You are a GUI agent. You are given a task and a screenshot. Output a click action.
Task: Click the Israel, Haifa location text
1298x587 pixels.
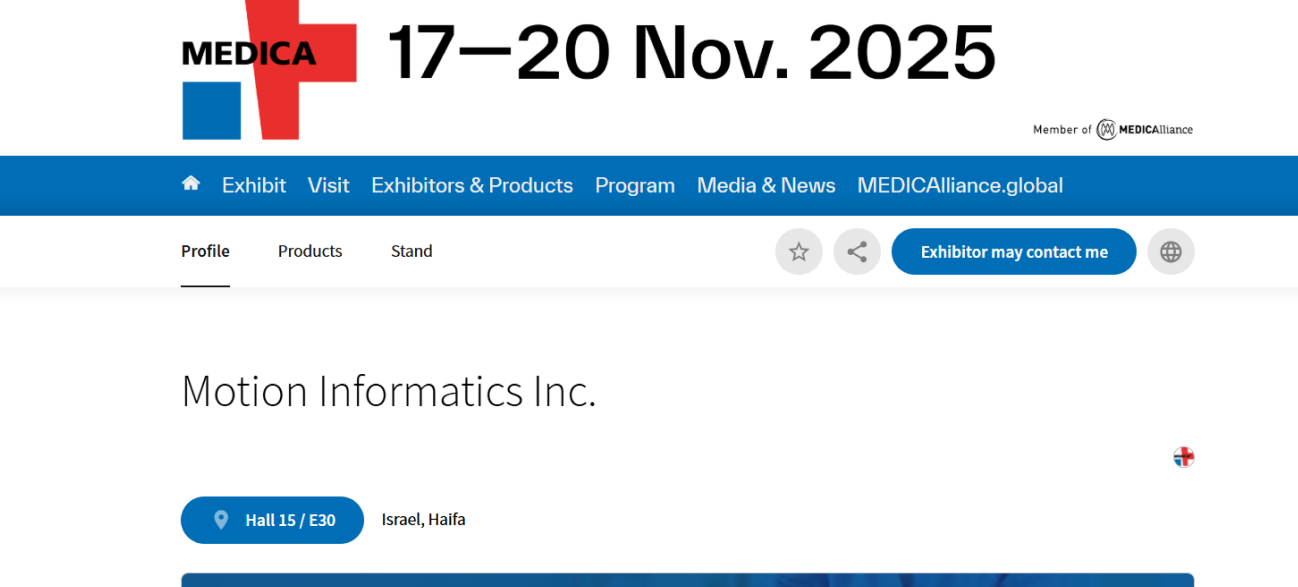click(423, 520)
